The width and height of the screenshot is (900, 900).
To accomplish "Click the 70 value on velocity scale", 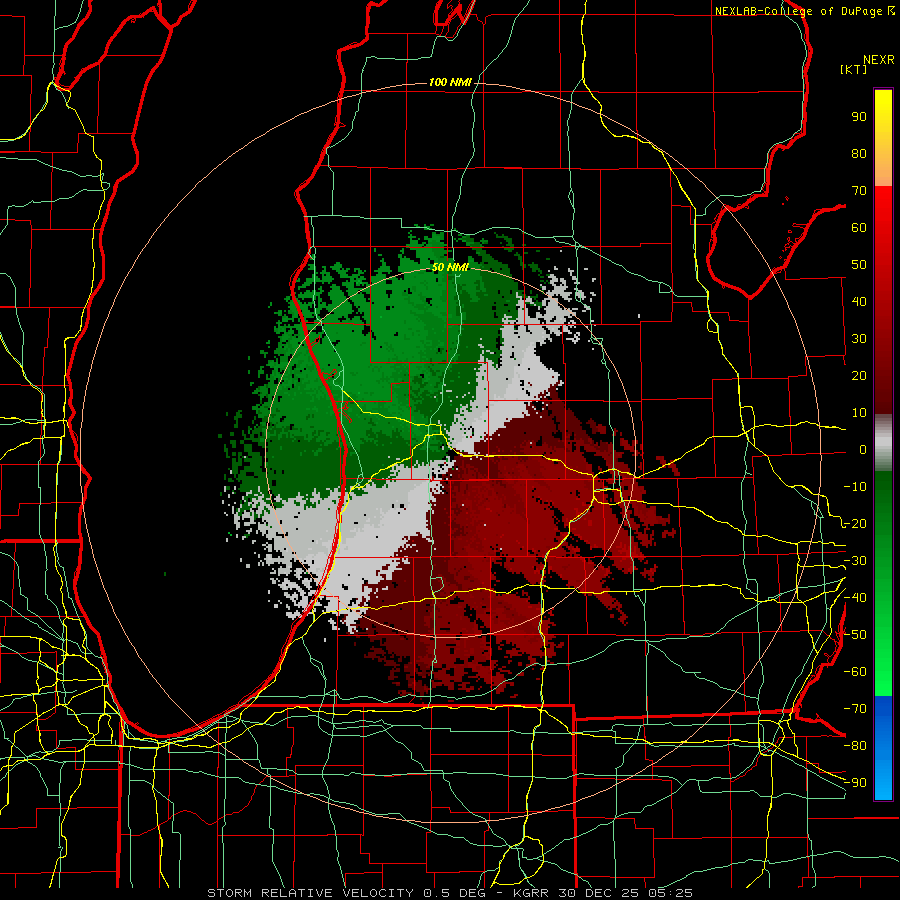I will [x=859, y=191].
